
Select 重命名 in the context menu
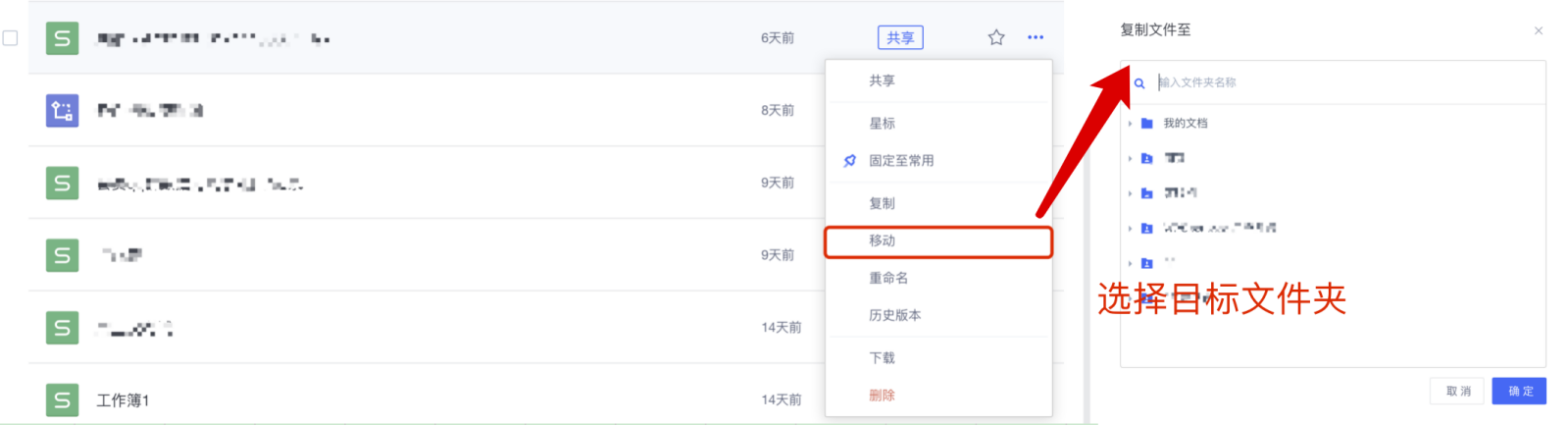(887, 278)
